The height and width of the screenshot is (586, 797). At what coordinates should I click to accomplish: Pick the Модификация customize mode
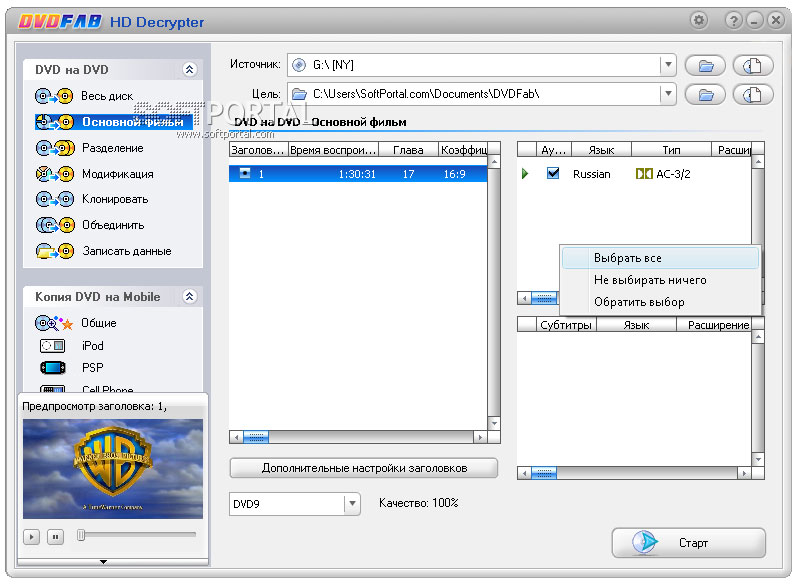[95, 174]
